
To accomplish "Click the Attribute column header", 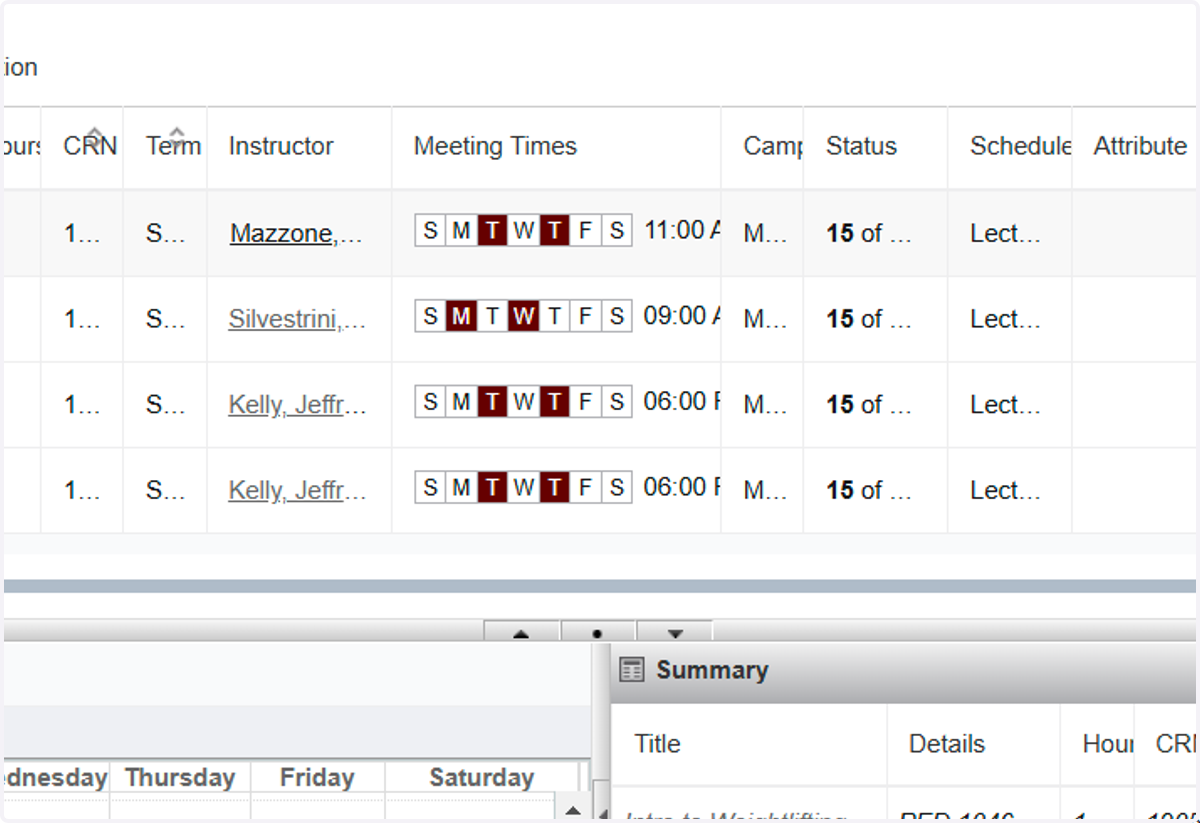I will (x=1139, y=146).
